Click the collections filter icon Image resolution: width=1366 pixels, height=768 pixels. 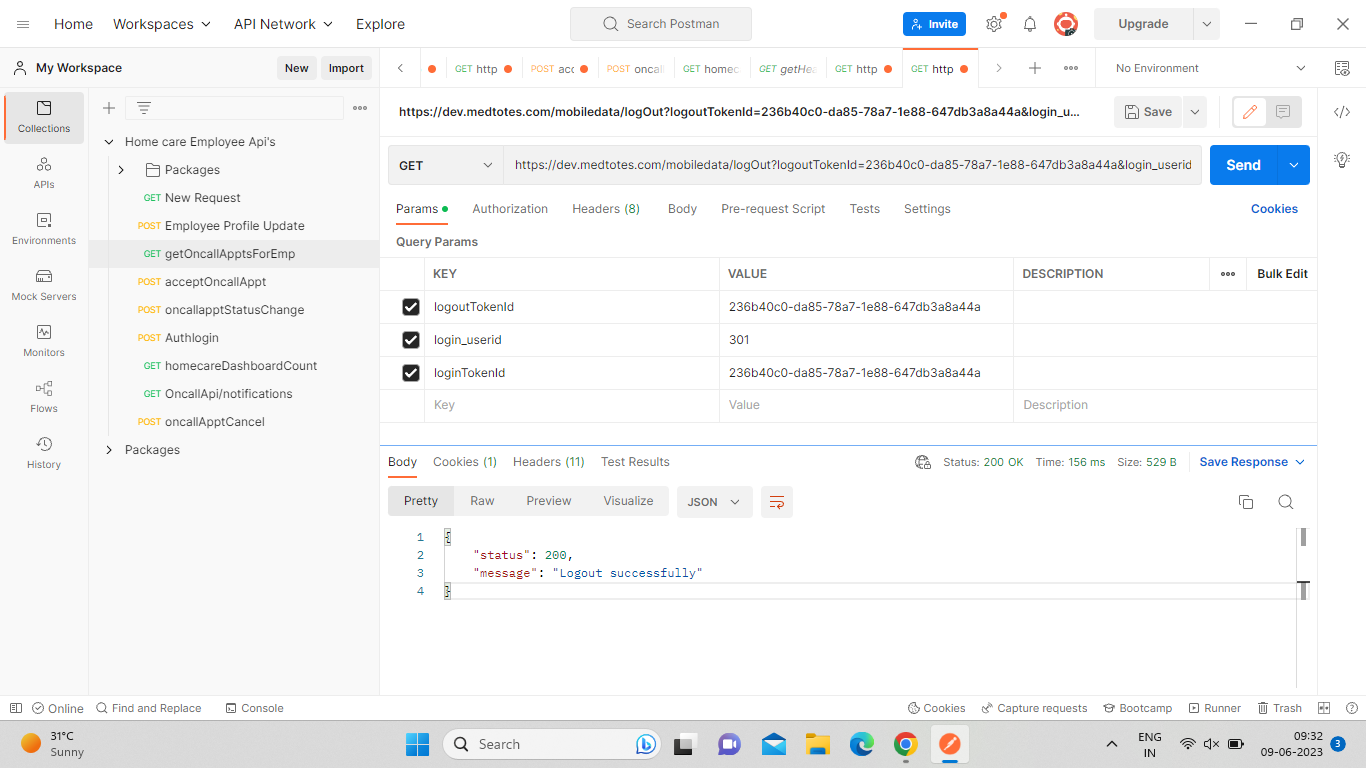click(144, 108)
